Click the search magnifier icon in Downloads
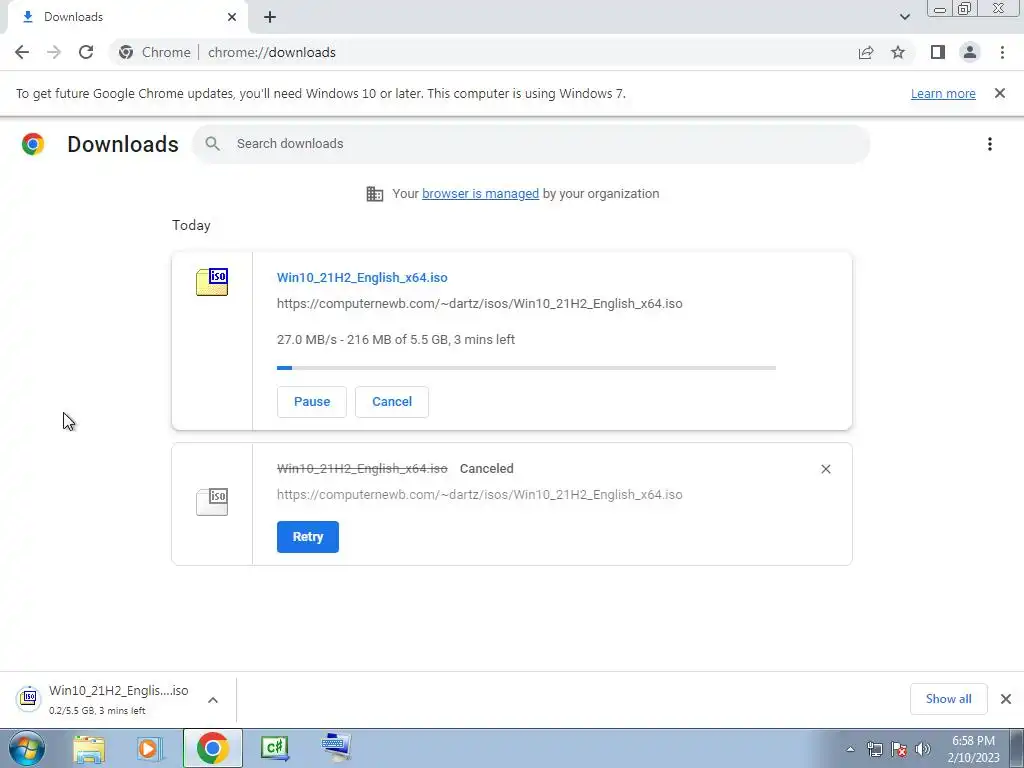The width and height of the screenshot is (1024, 768). (212, 144)
